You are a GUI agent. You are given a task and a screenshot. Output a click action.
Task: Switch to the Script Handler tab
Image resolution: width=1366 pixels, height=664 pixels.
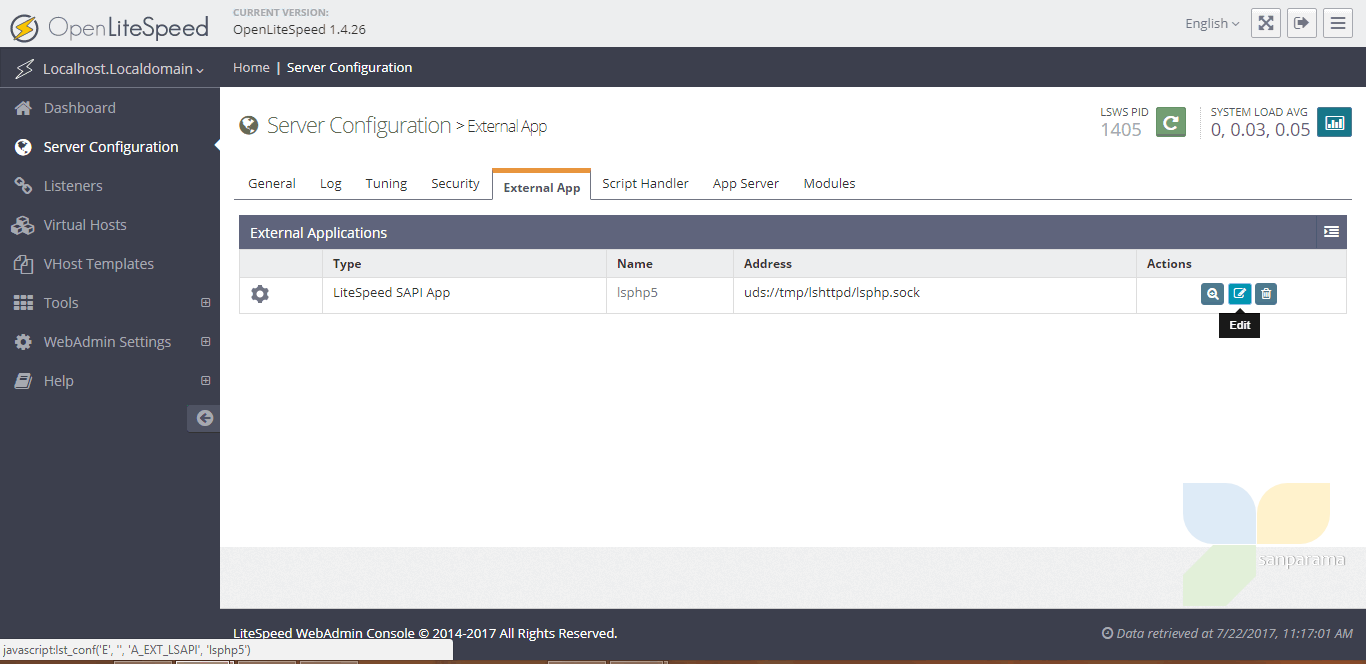pos(645,184)
